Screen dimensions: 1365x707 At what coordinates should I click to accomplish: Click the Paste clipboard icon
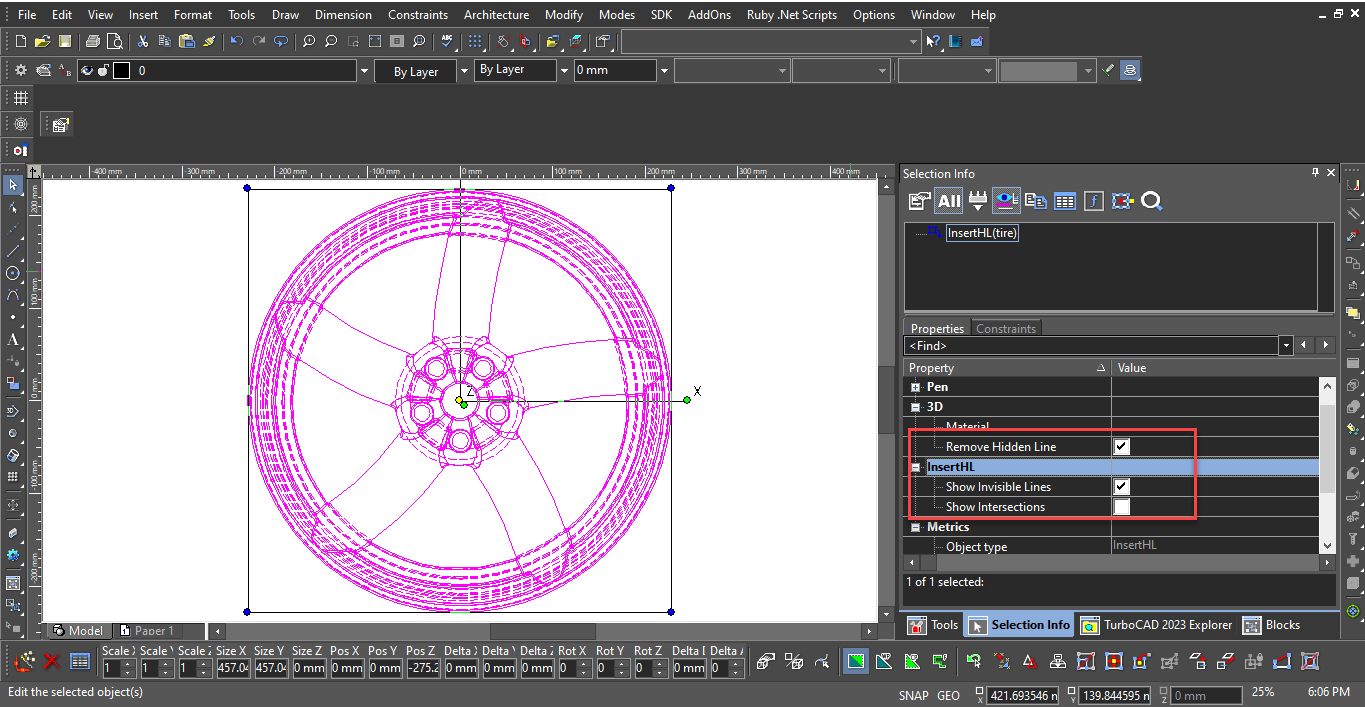(x=187, y=41)
